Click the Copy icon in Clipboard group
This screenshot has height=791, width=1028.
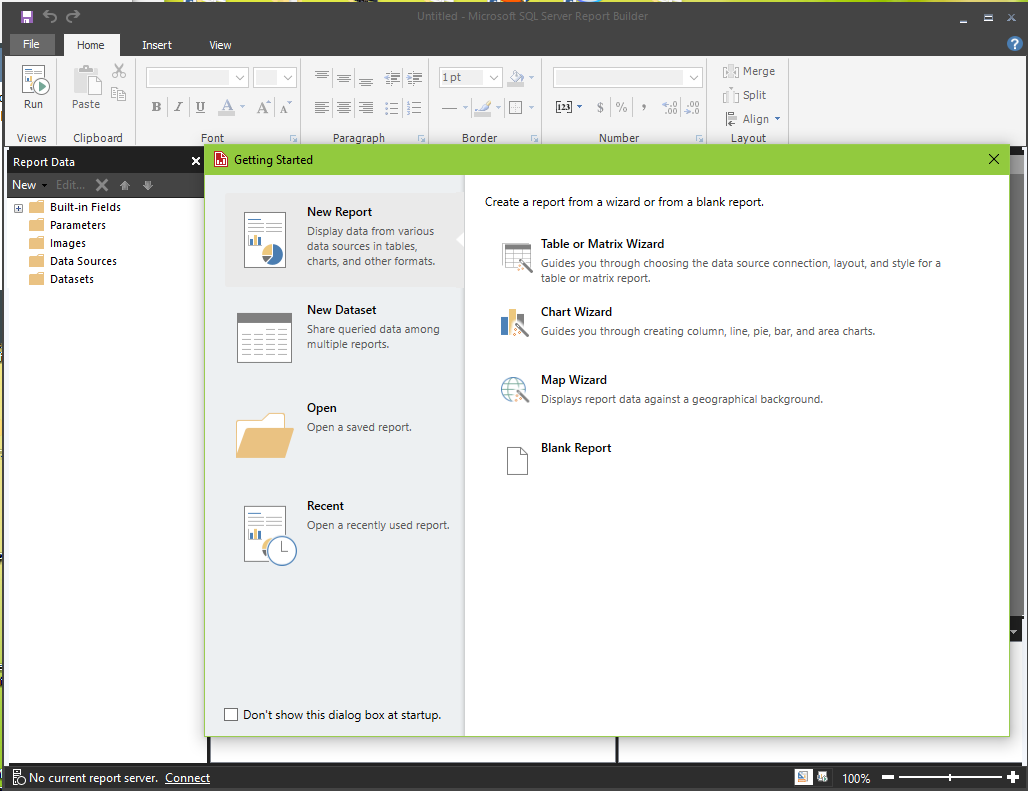(119, 94)
